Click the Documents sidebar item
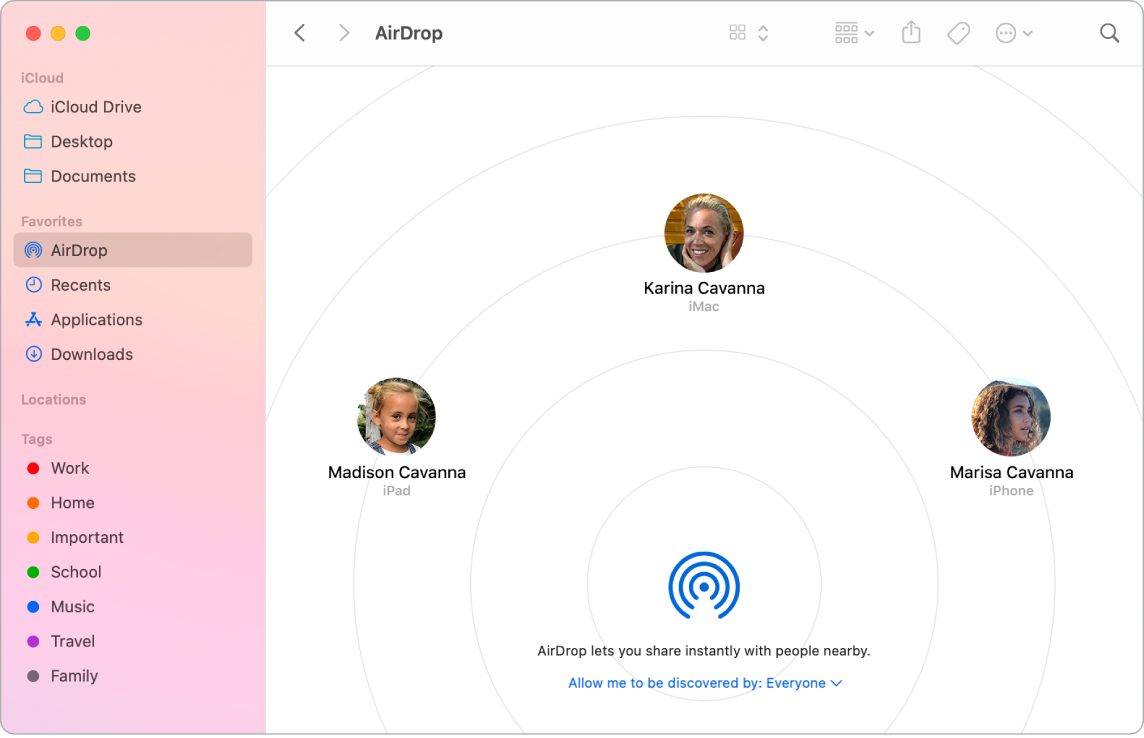This screenshot has width=1144, height=738. (93, 176)
